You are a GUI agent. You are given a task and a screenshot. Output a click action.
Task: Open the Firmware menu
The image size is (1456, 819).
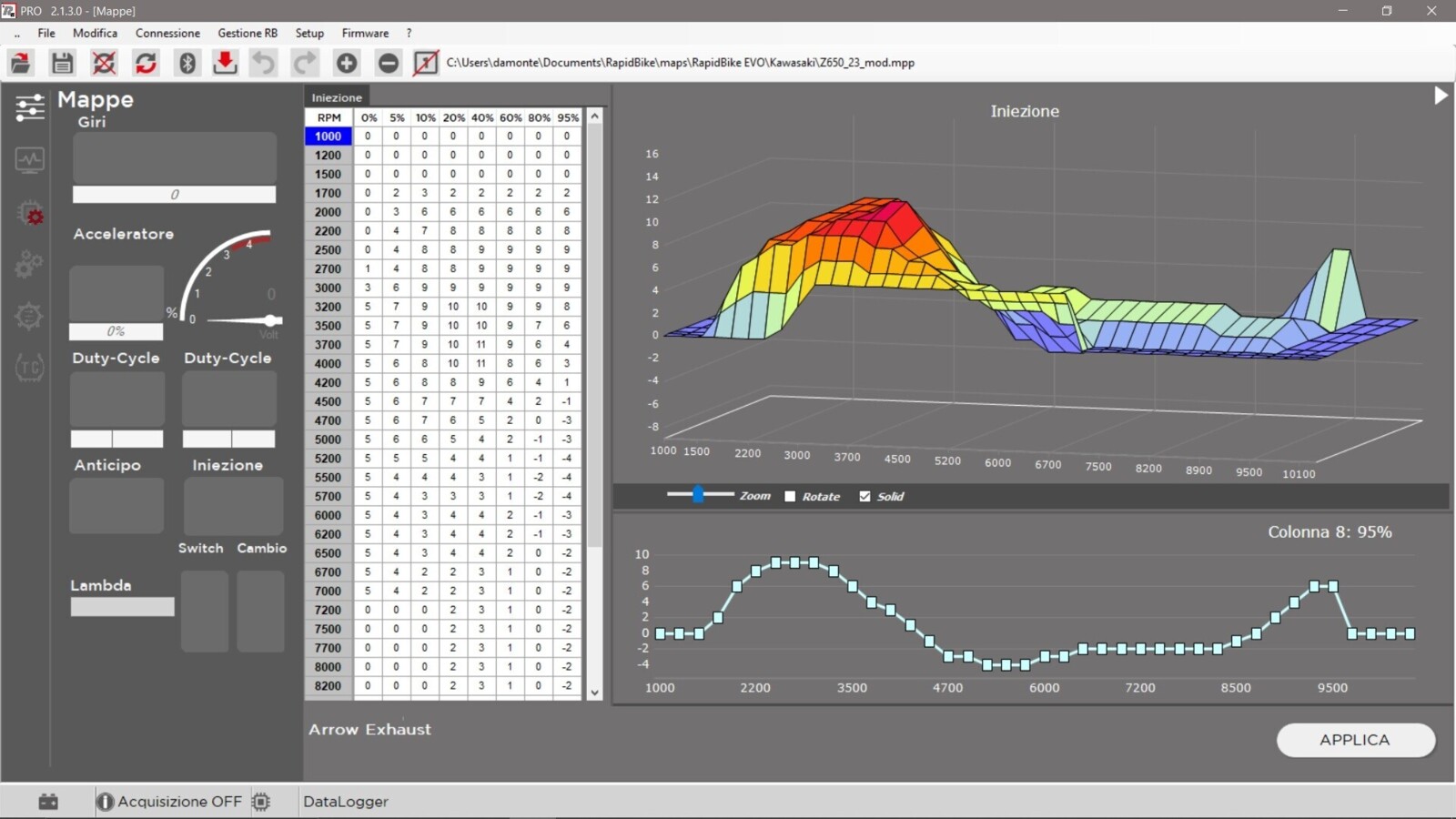tap(365, 33)
